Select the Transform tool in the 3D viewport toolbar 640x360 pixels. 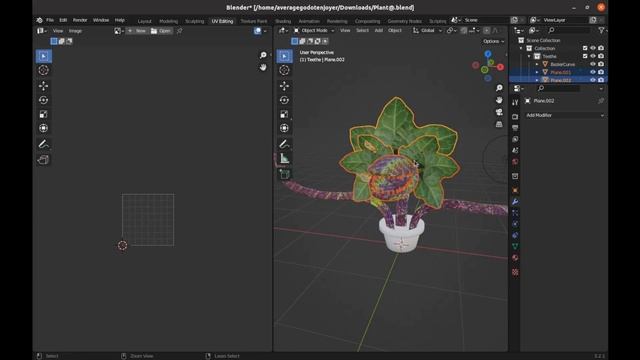tap(284, 128)
